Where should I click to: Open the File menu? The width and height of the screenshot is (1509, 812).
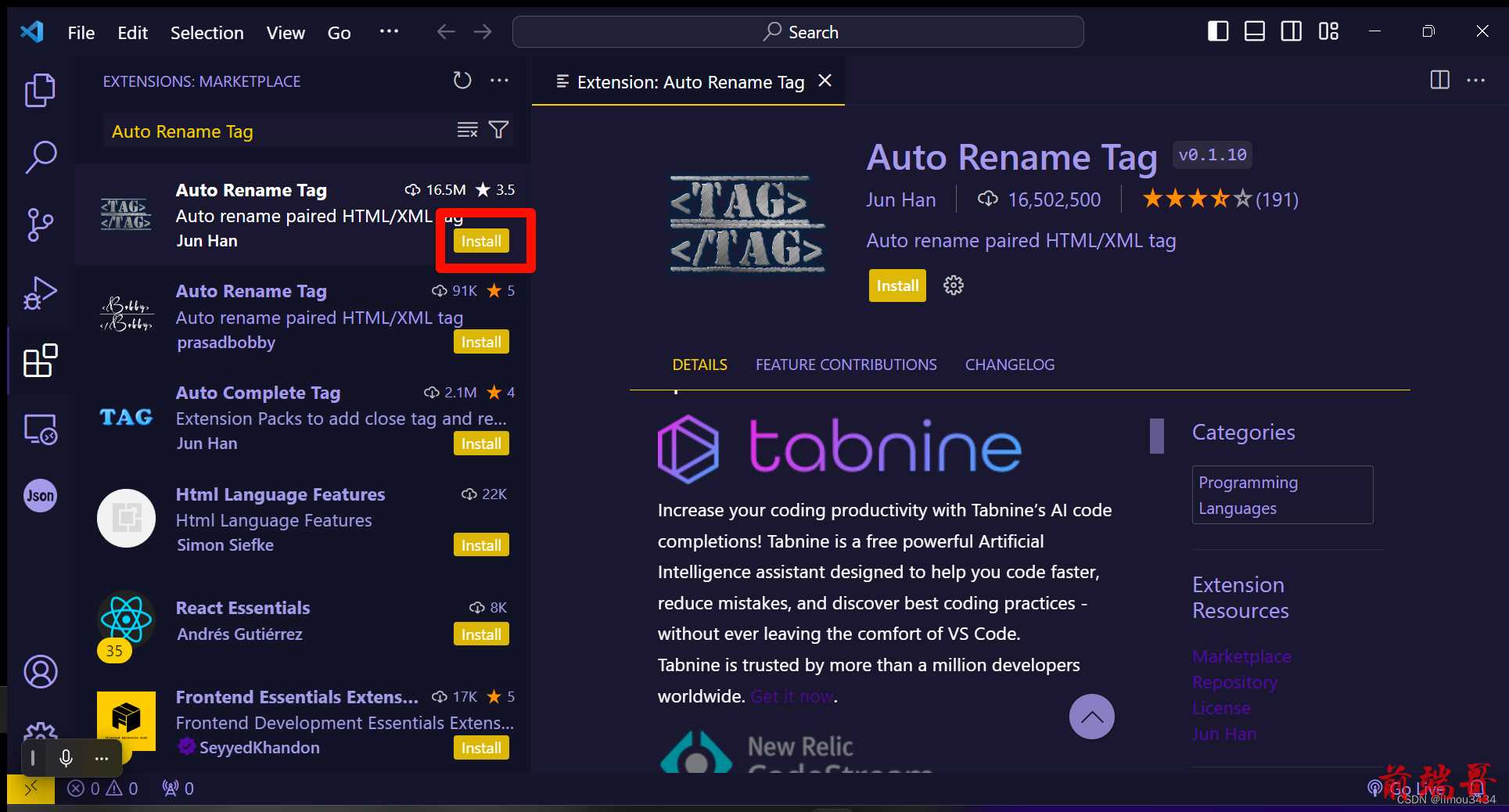pos(81,32)
